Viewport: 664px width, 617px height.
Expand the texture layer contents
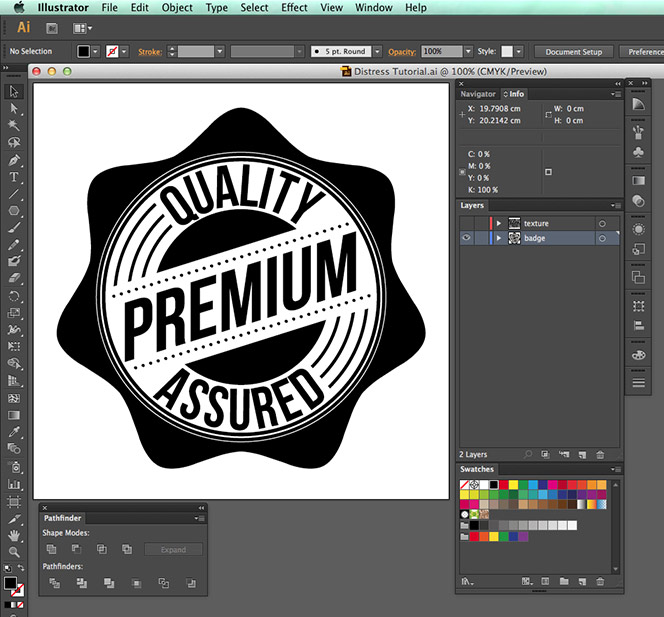[x=499, y=223]
